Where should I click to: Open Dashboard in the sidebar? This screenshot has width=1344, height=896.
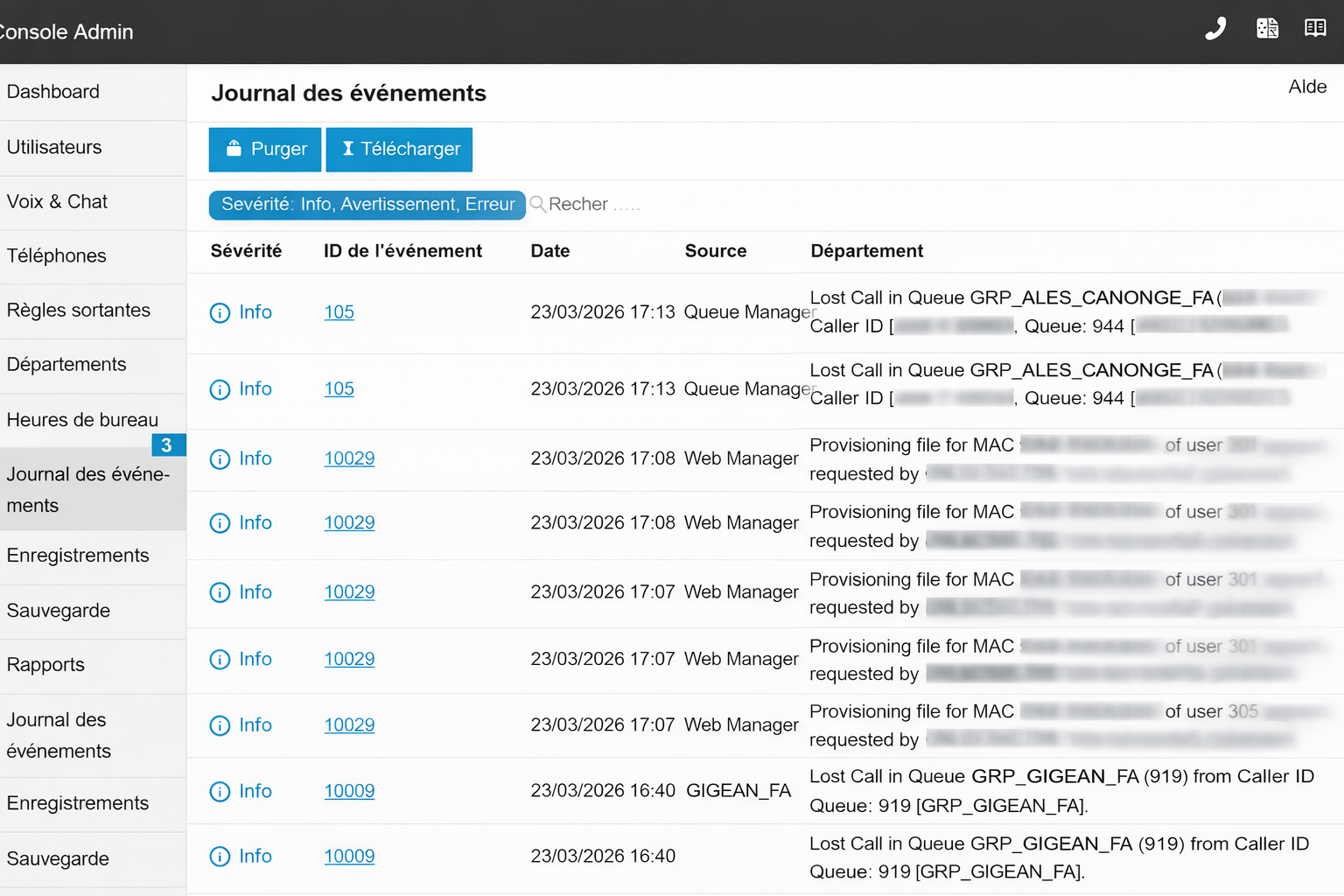[53, 92]
